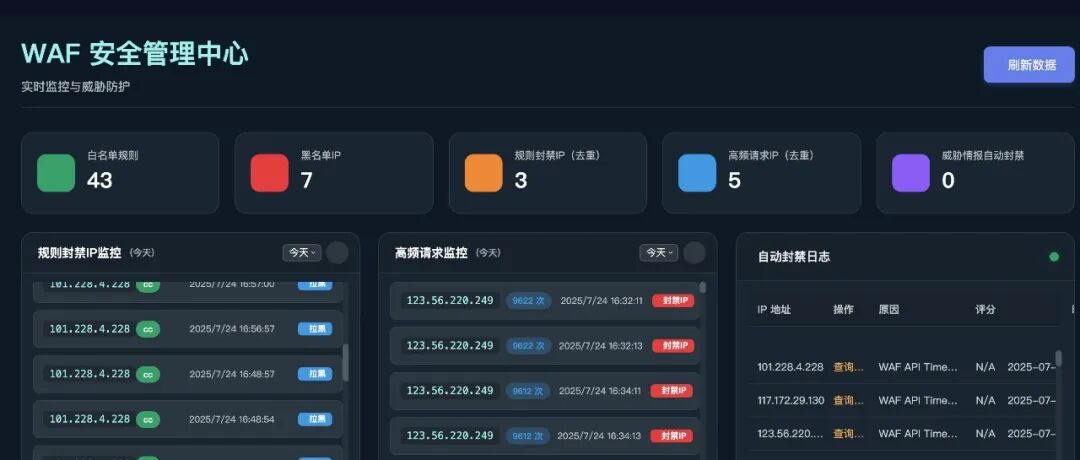Click N/A score in the 117.172.29.130 log row

(x=986, y=401)
